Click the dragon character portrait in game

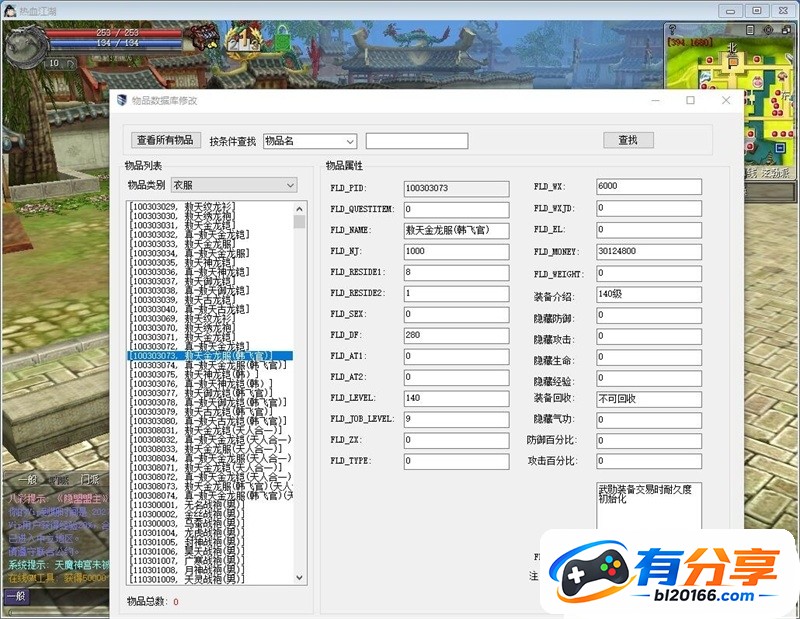pos(26,47)
